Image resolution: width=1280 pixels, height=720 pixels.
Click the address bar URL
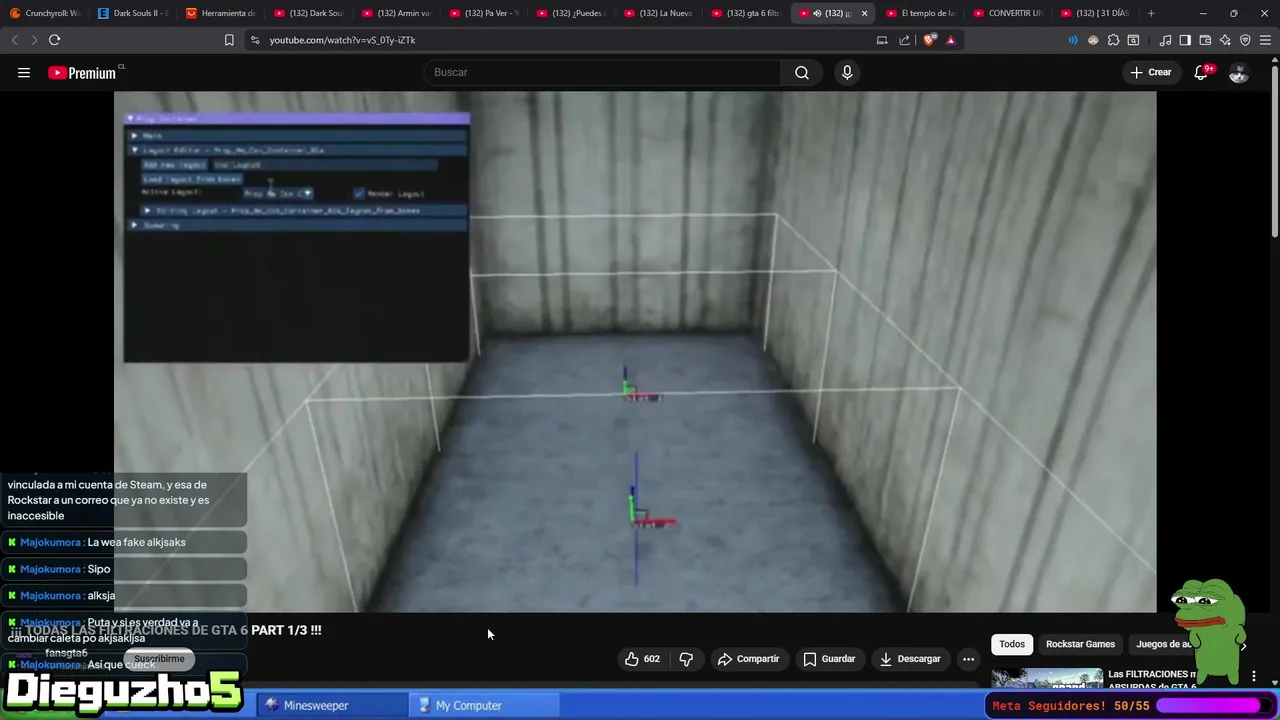coord(342,40)
